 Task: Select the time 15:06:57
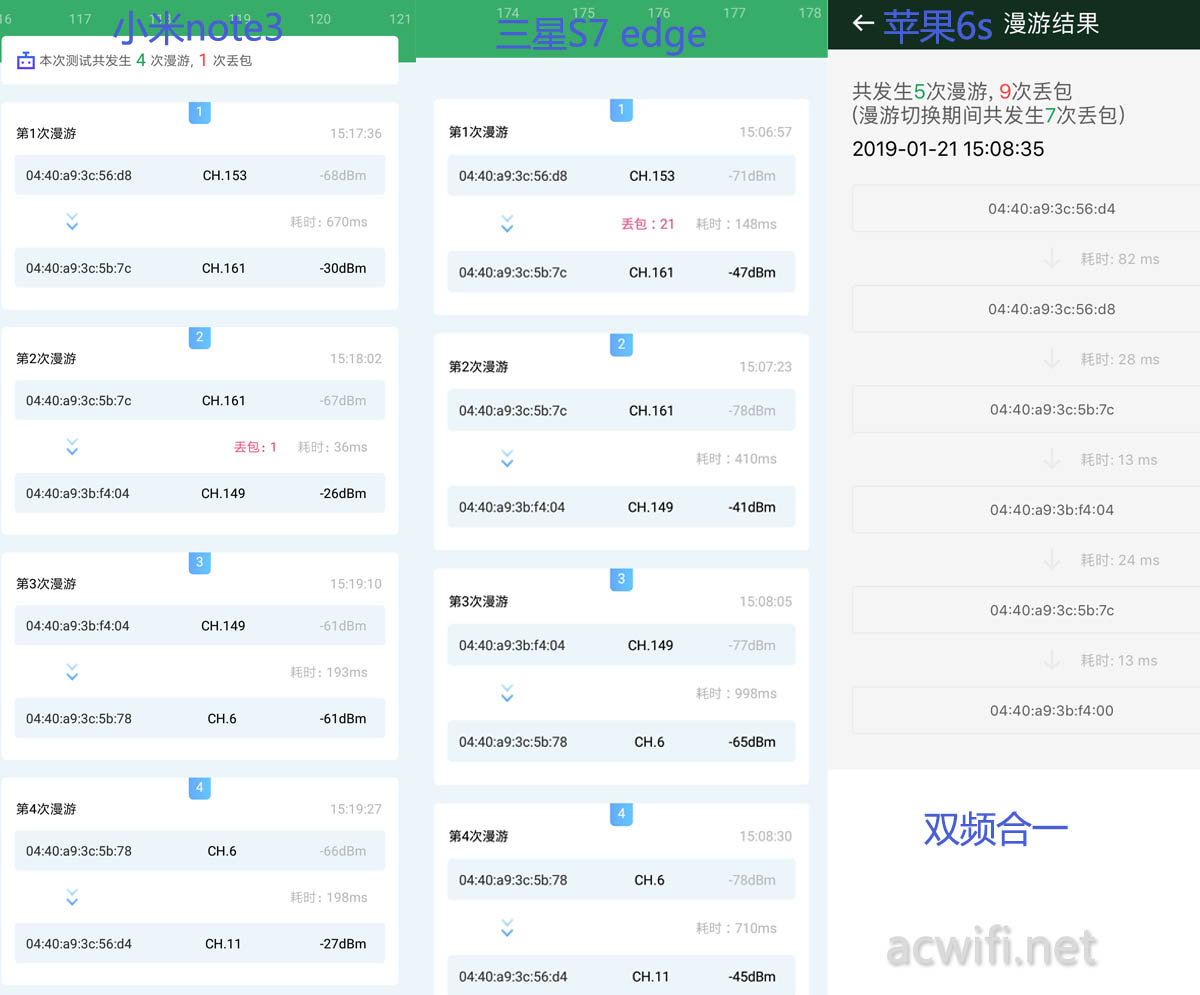[766, 132]
